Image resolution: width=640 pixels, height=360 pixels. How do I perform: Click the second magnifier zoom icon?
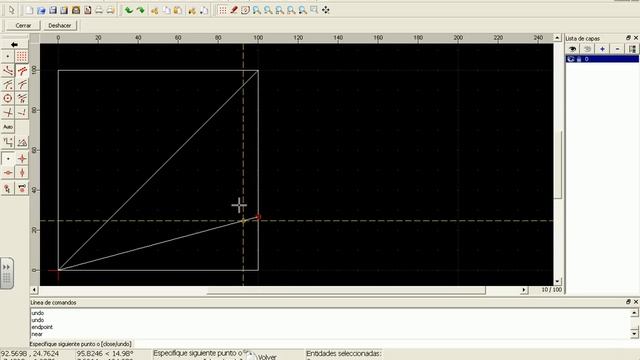click(x=268, y=10)
